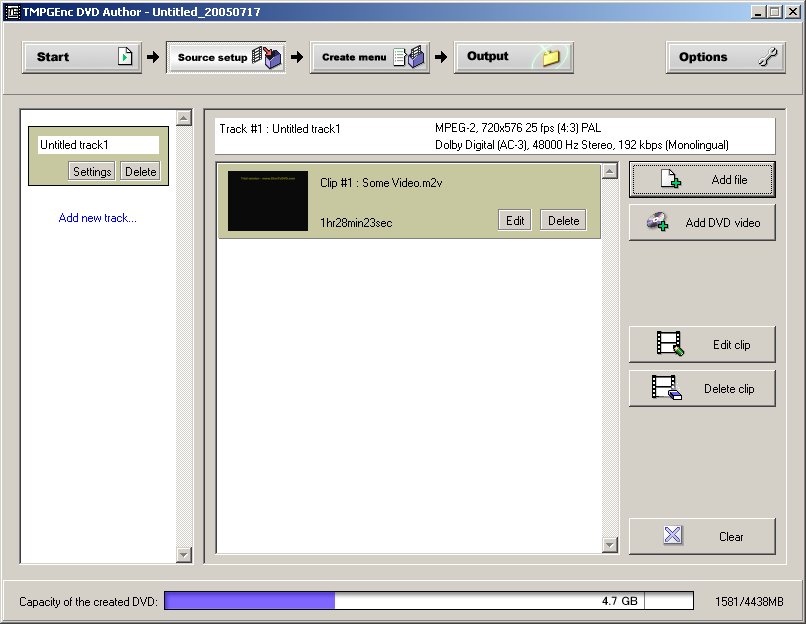
Task: Click the page icon on Start button
Action: point(125,56)
